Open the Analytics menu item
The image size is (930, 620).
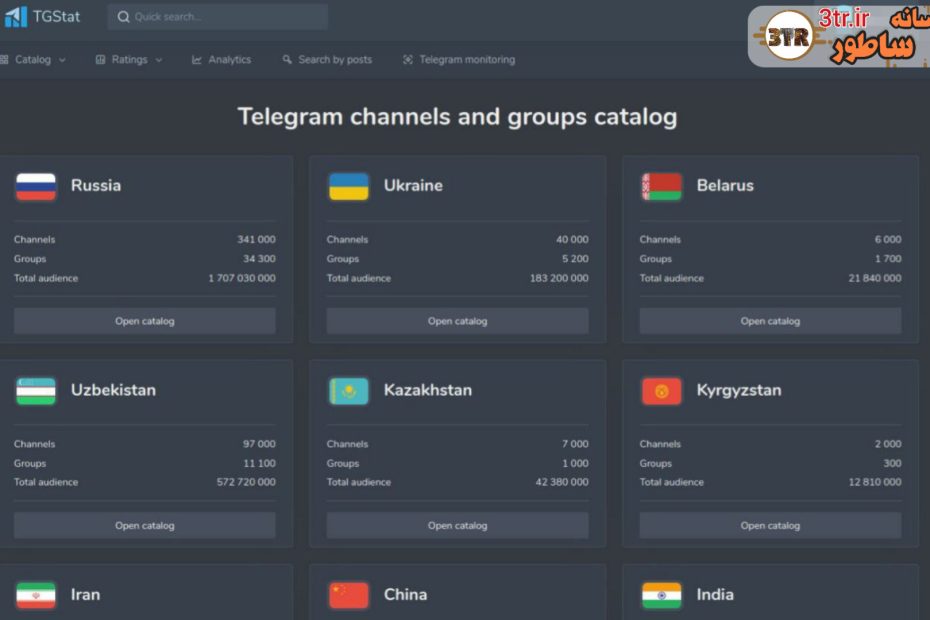222,60
